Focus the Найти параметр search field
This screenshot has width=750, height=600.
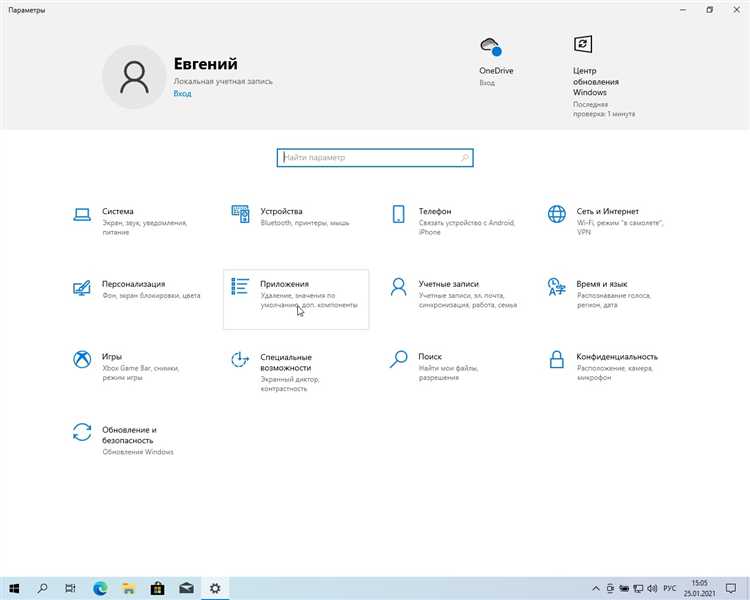(x=375, y=157)
